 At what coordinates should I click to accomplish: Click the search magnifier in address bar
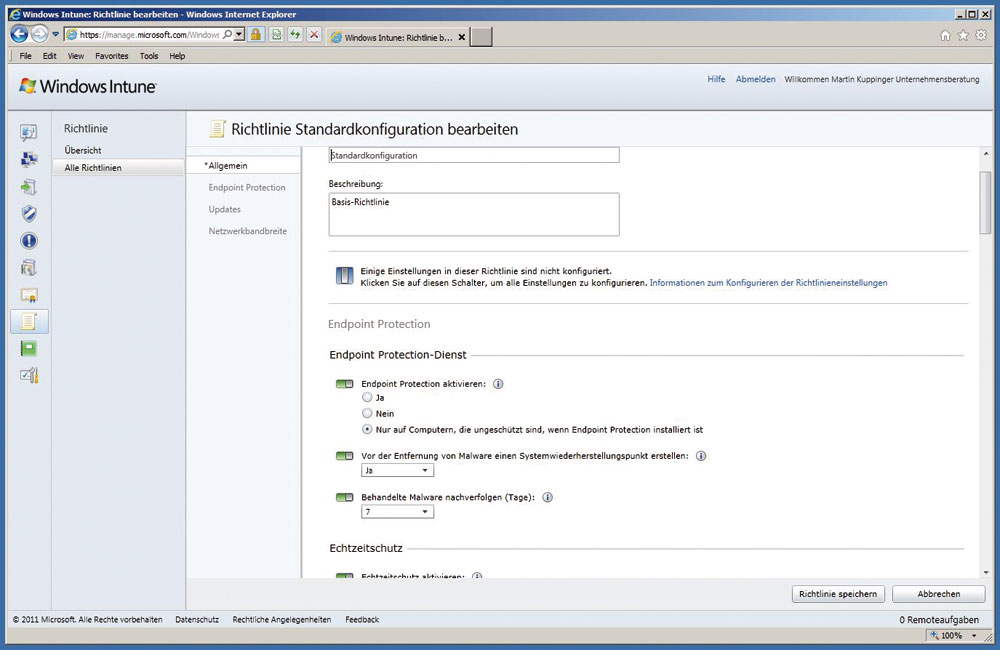[x=228, y=34]
